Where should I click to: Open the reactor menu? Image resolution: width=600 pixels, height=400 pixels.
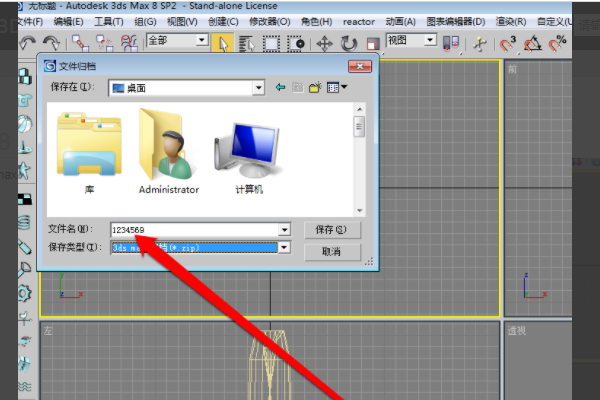point(359,22)
